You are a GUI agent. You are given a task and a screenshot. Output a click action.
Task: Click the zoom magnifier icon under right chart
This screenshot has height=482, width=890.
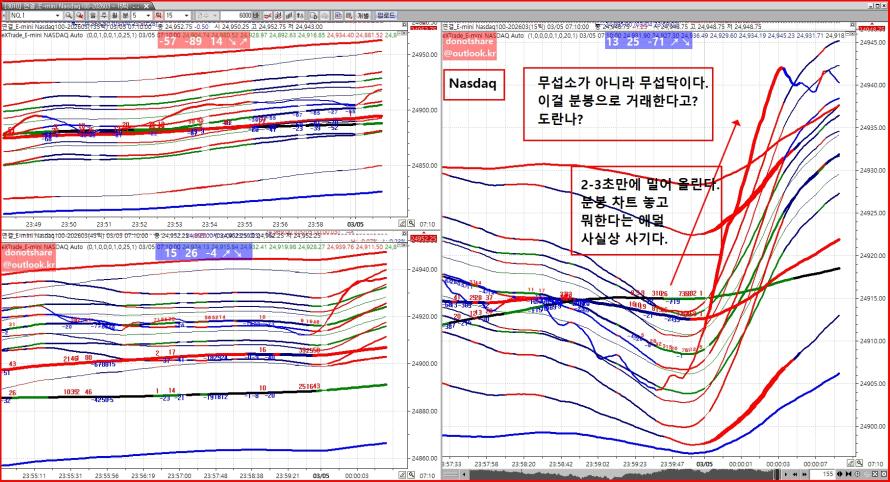click(859, 463)
